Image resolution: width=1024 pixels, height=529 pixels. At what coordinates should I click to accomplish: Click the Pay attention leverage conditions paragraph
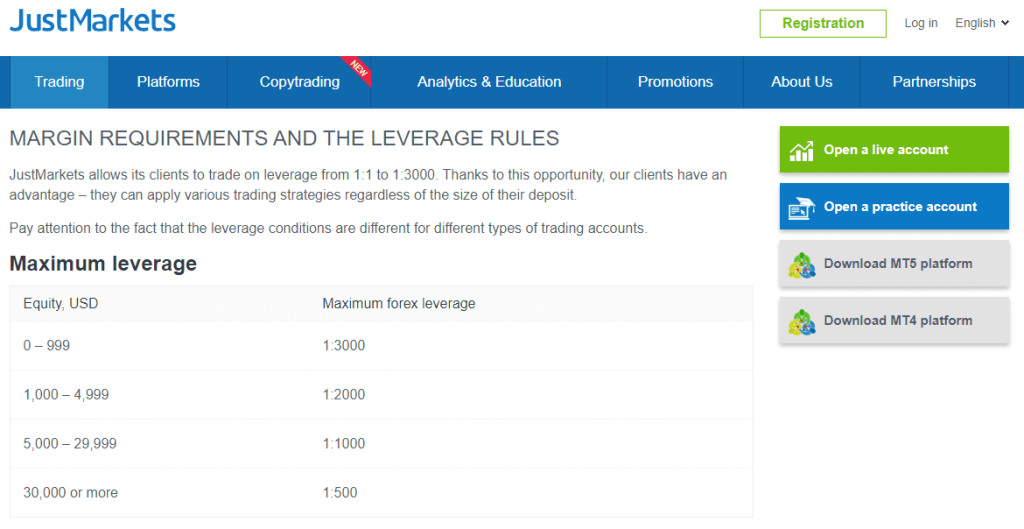click(x=328, y=229)
